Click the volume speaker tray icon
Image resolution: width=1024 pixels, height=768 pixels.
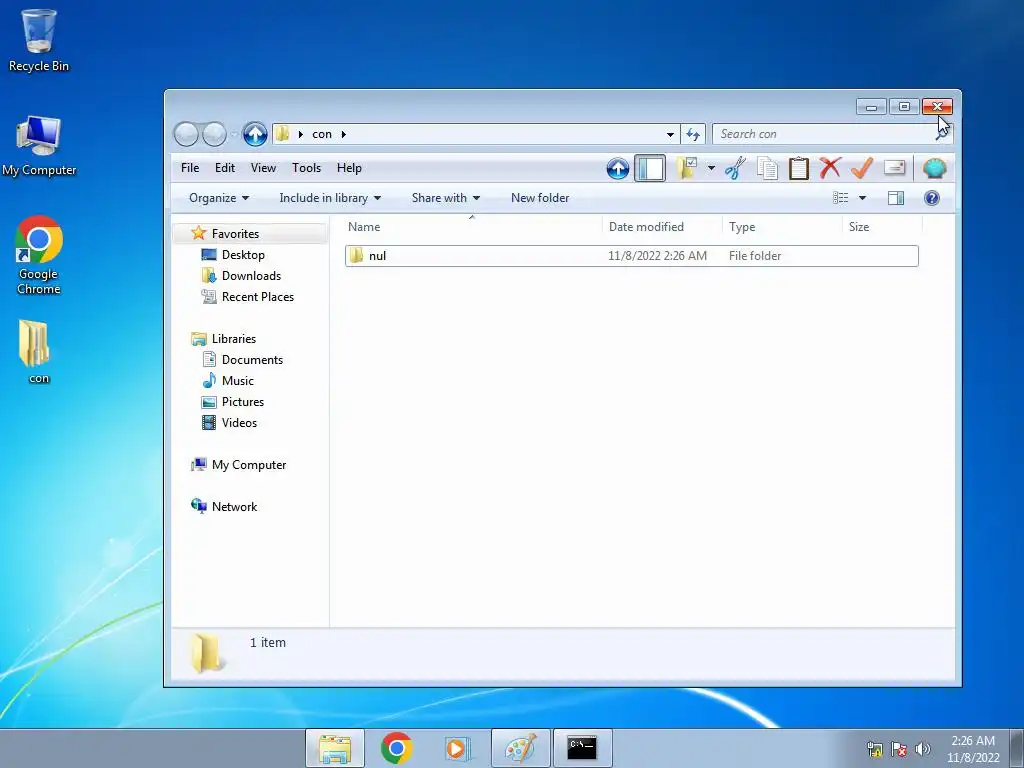pyautogui.click(x=923, y=748)
